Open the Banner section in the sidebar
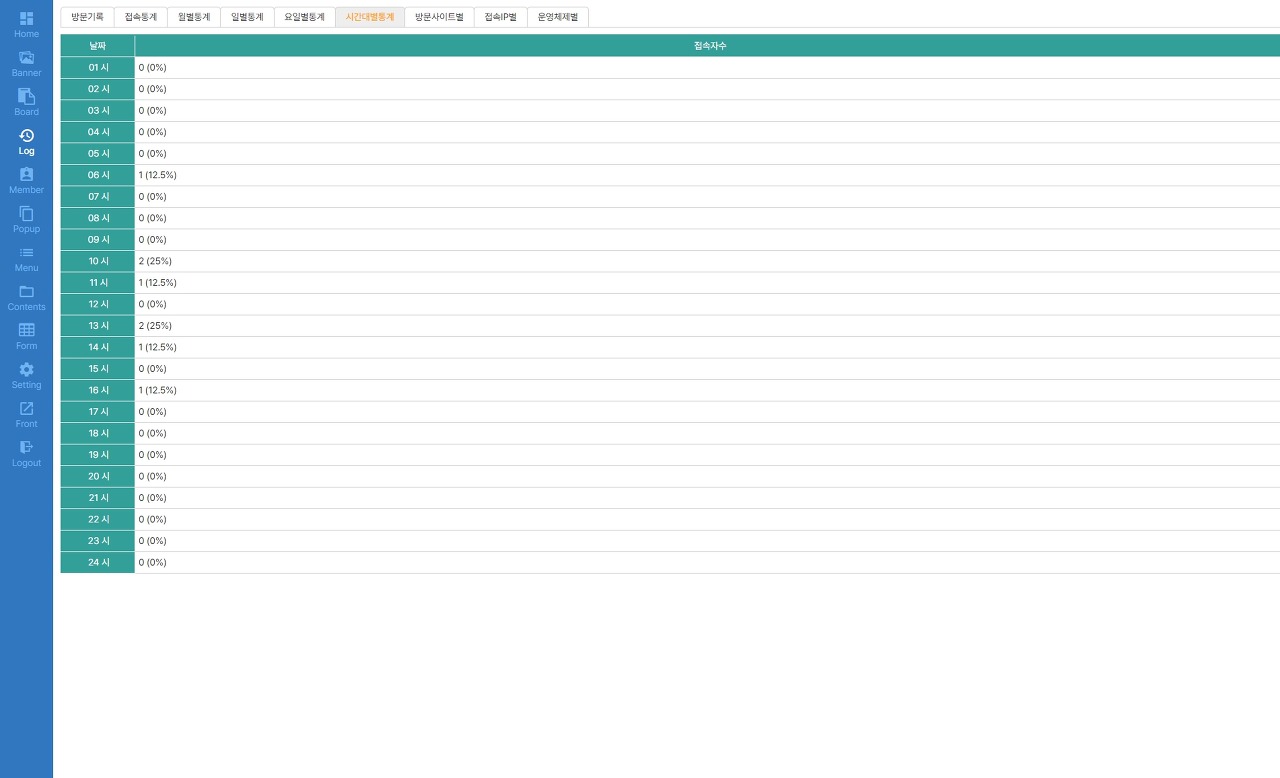The image size is (1280, 778). click(x=26, y=57)
